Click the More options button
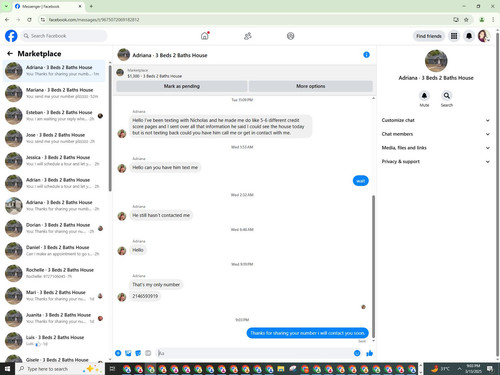Viewport: 500px width, 375px height. point(311,86)
